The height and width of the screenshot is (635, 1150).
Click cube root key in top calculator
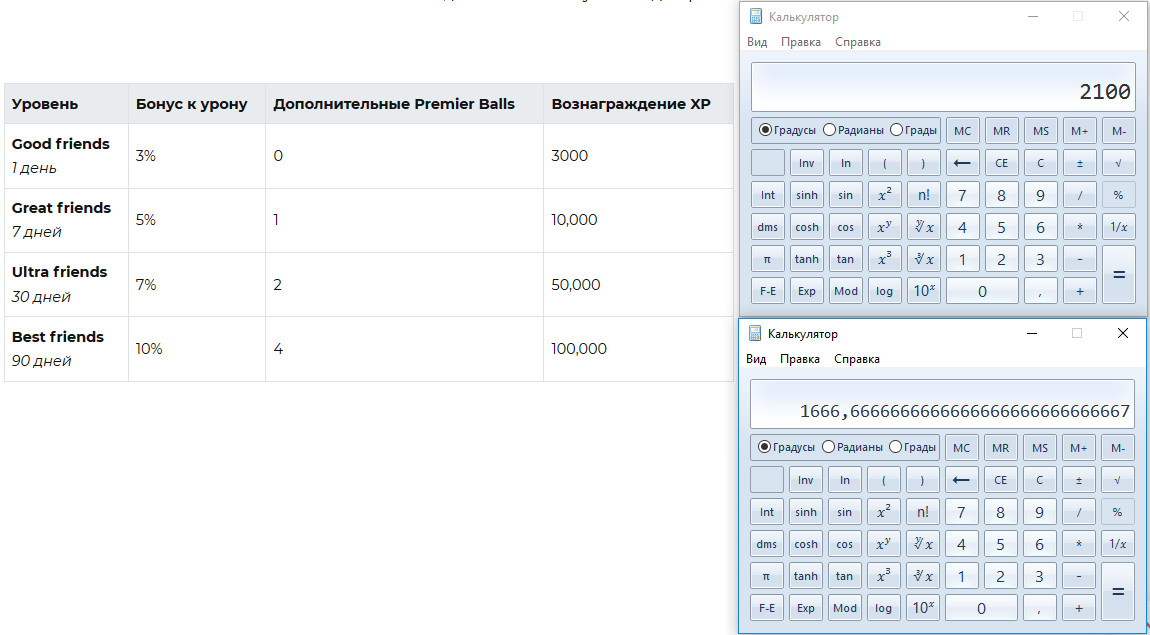click(x=923, y=259)
